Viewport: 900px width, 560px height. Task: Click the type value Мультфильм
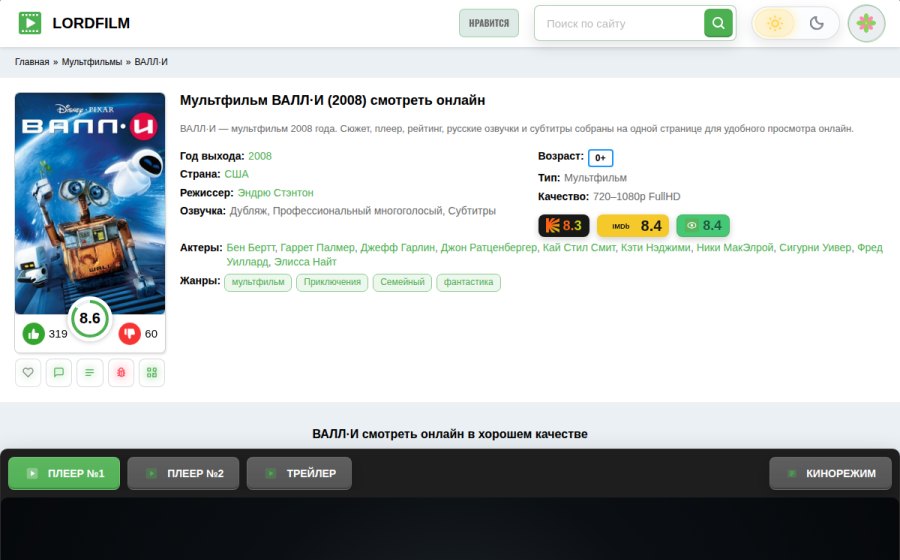point(595,178)
